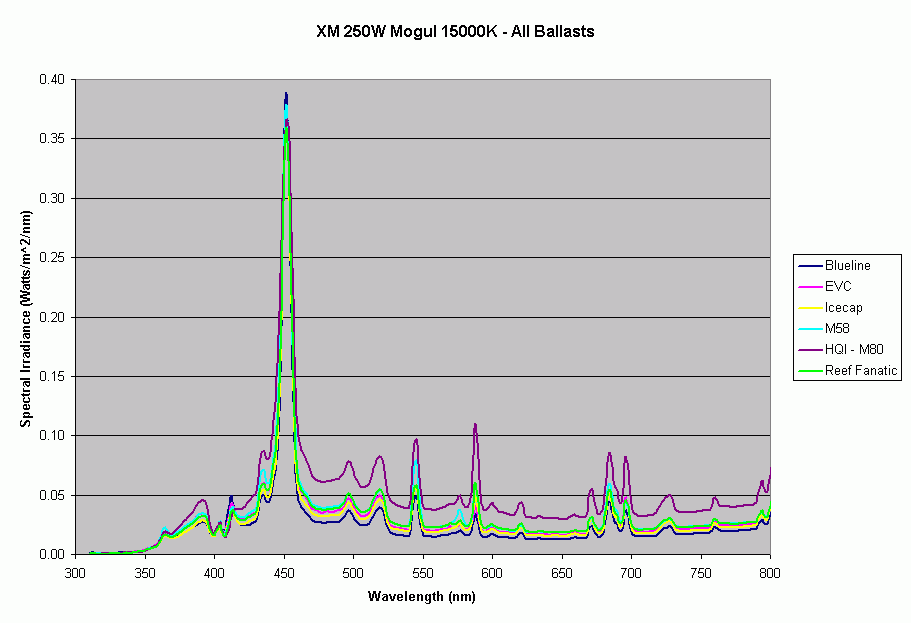The height and width of the screenshot is (623, 911).
Task: Click the HQI - M80 legend label
Action: (x=854, y=349)
